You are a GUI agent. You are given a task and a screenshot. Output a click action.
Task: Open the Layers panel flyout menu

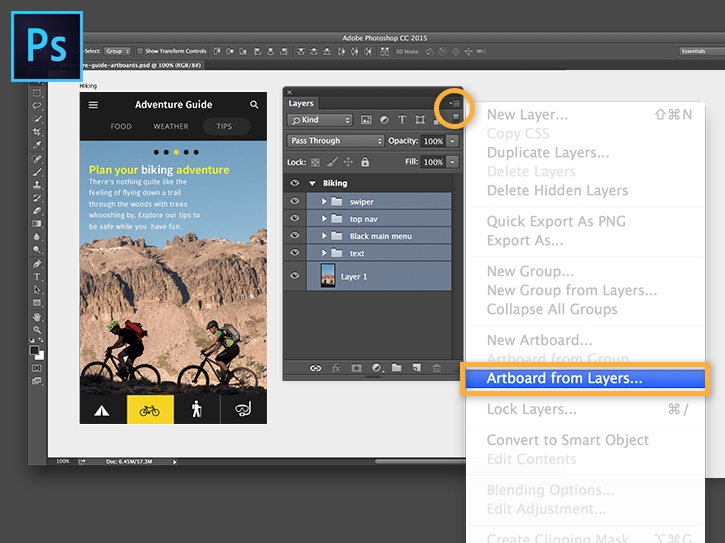[454, 103]
